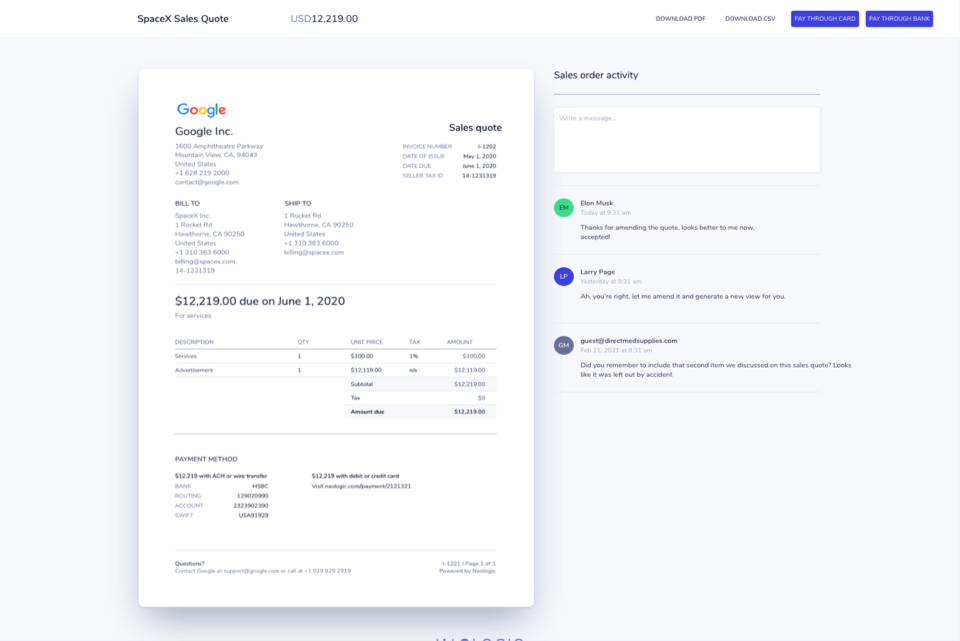This screenshot has height=641, width=960.
Task: Click the Write a message field
Action: (x=686, y=140)
